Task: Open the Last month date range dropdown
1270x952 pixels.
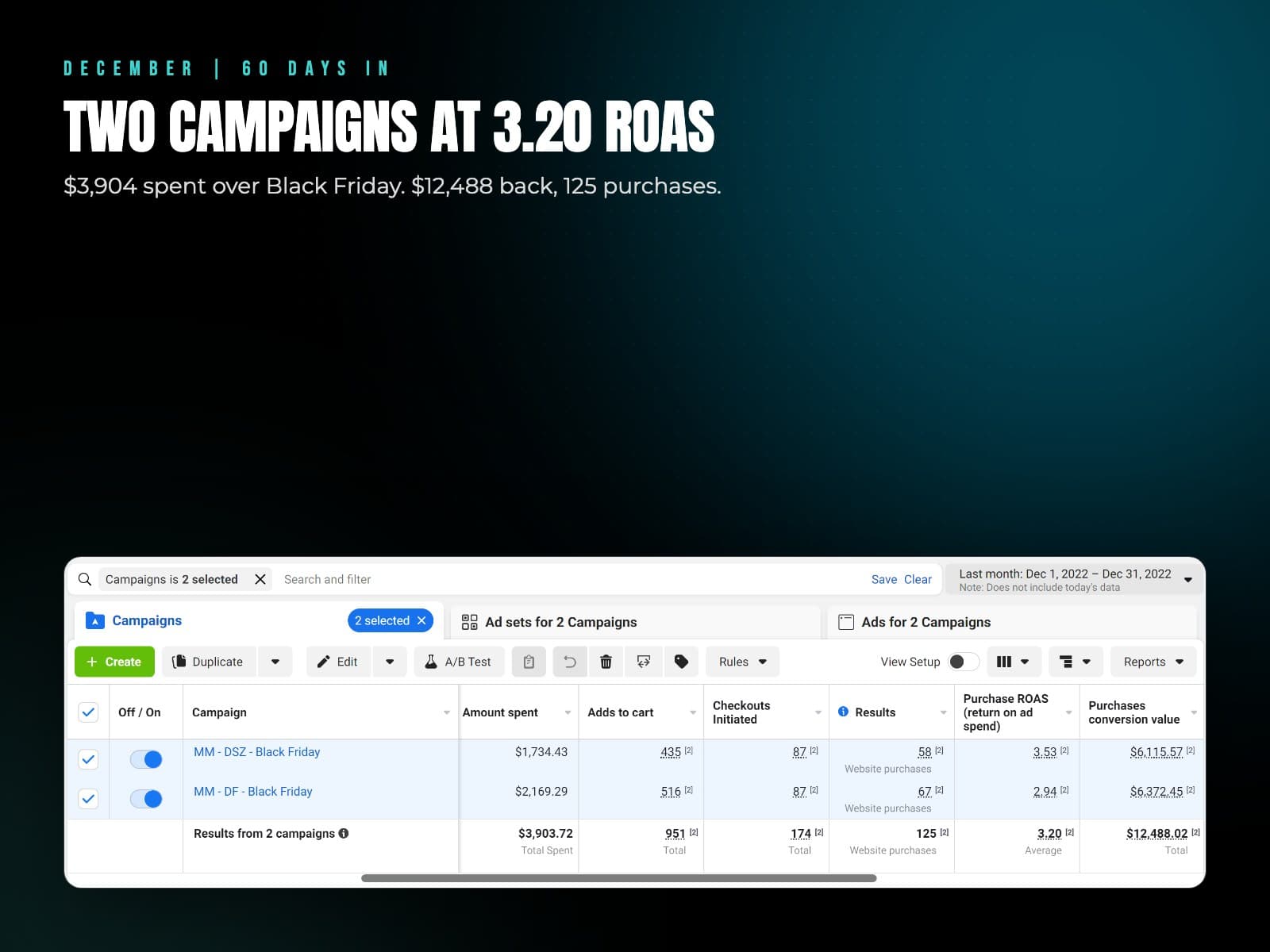Action: [x=1075, y=580]
